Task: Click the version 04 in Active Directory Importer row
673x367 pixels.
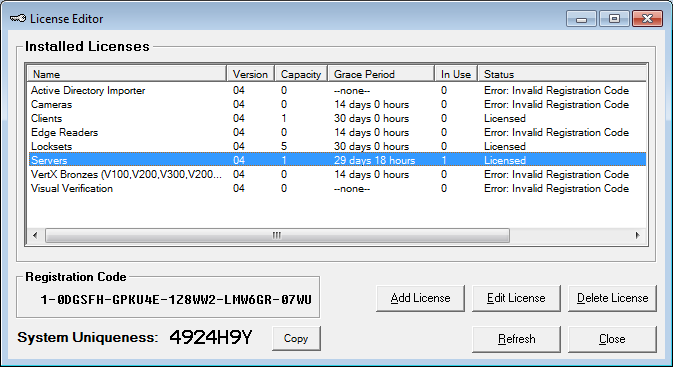Action: (x=239, y=90)
